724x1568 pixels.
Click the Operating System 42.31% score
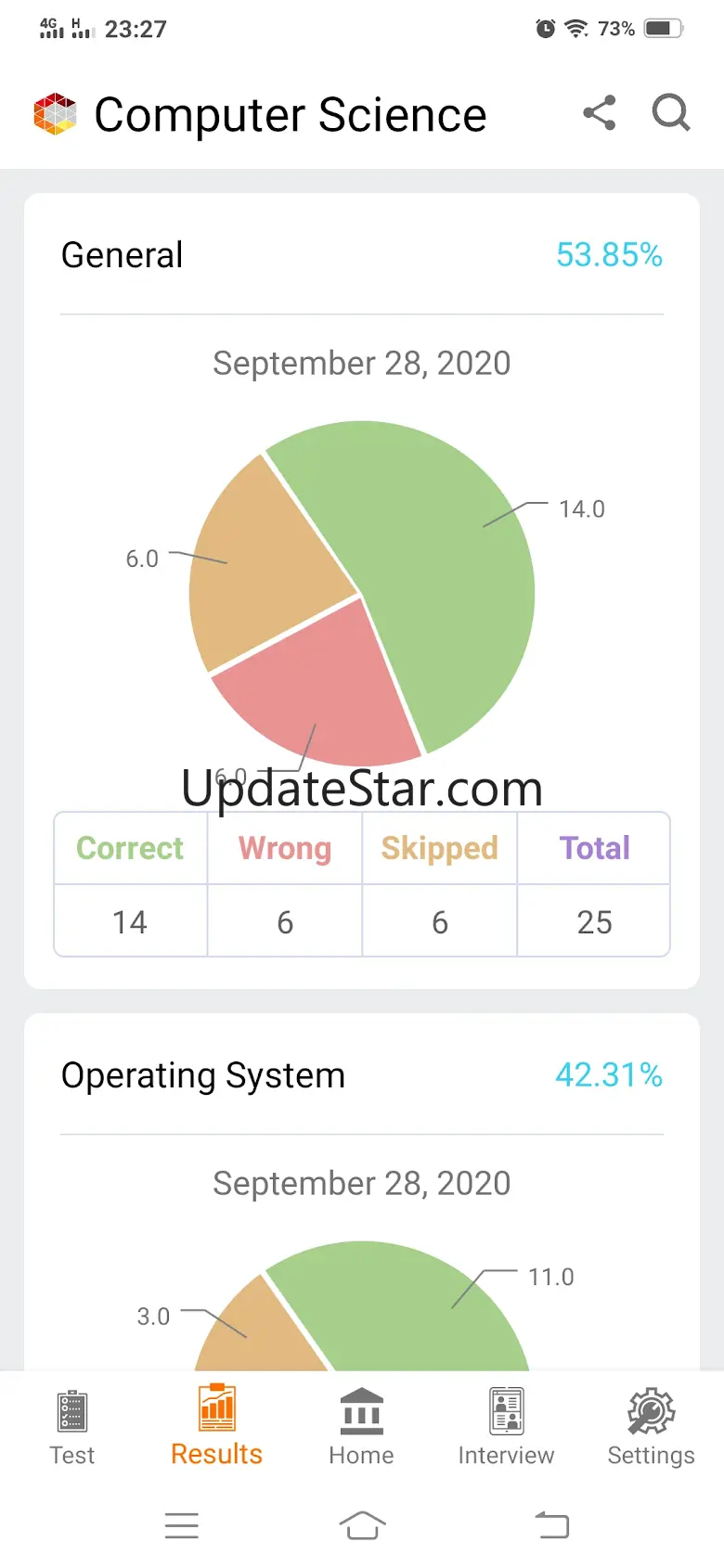click(609, 1074)
